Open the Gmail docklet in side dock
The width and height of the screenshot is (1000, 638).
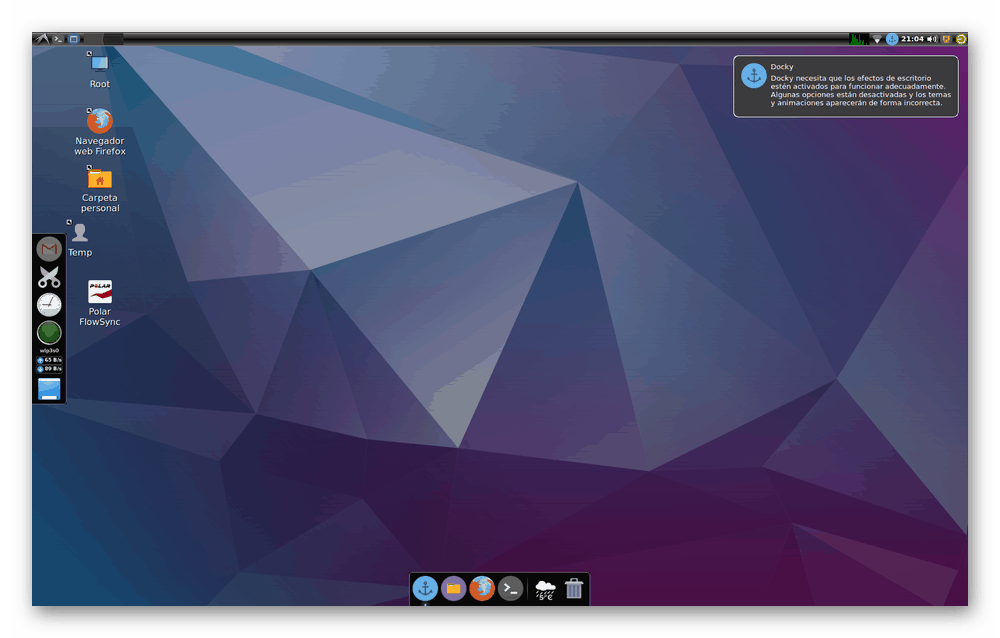click(49, 249)
